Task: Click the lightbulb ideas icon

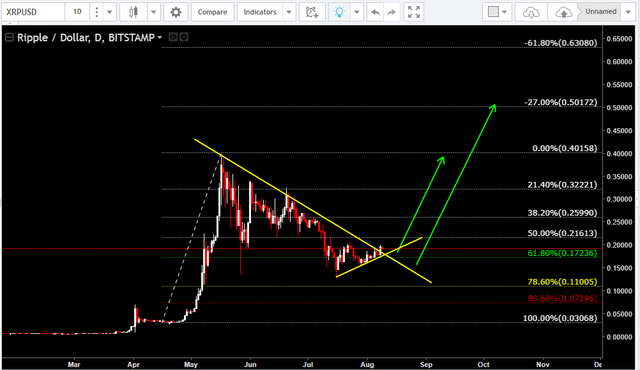Action: pos(339,12)
